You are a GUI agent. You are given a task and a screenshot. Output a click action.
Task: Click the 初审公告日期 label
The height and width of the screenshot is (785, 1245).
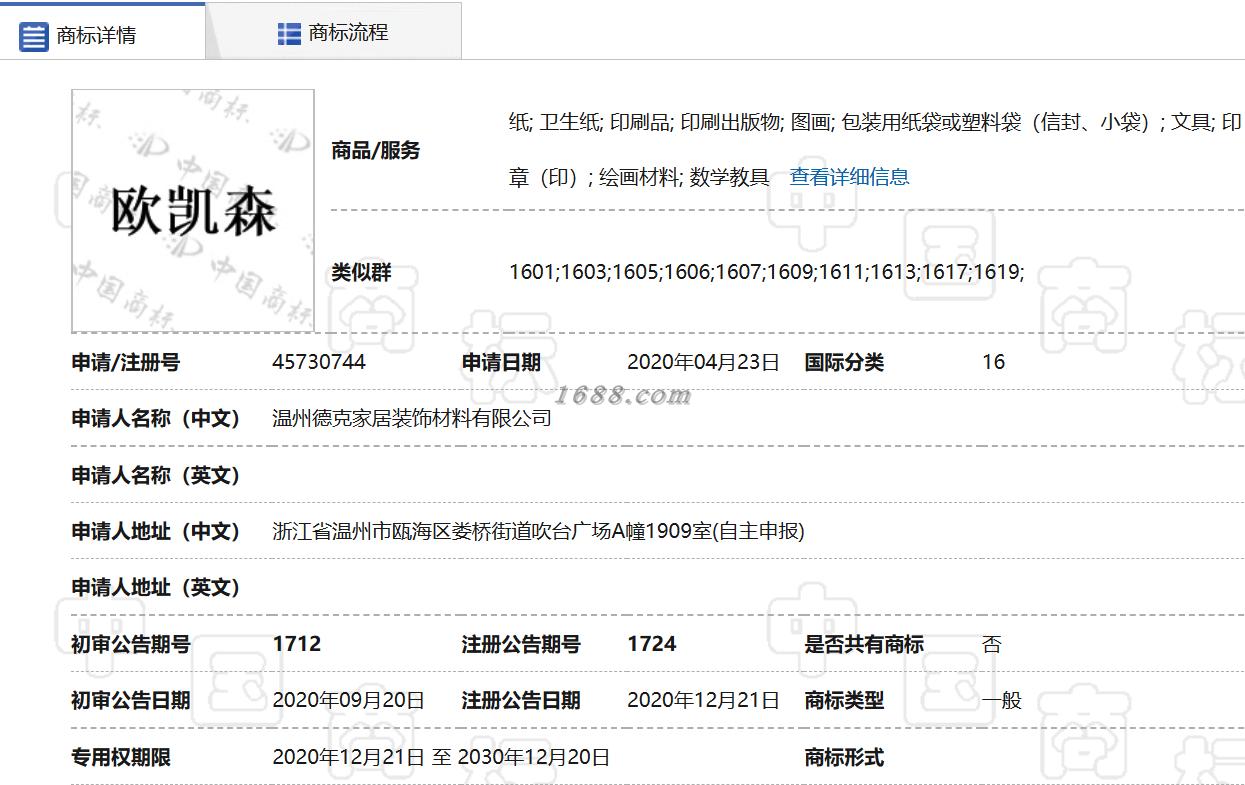click(x=131, y=700)
